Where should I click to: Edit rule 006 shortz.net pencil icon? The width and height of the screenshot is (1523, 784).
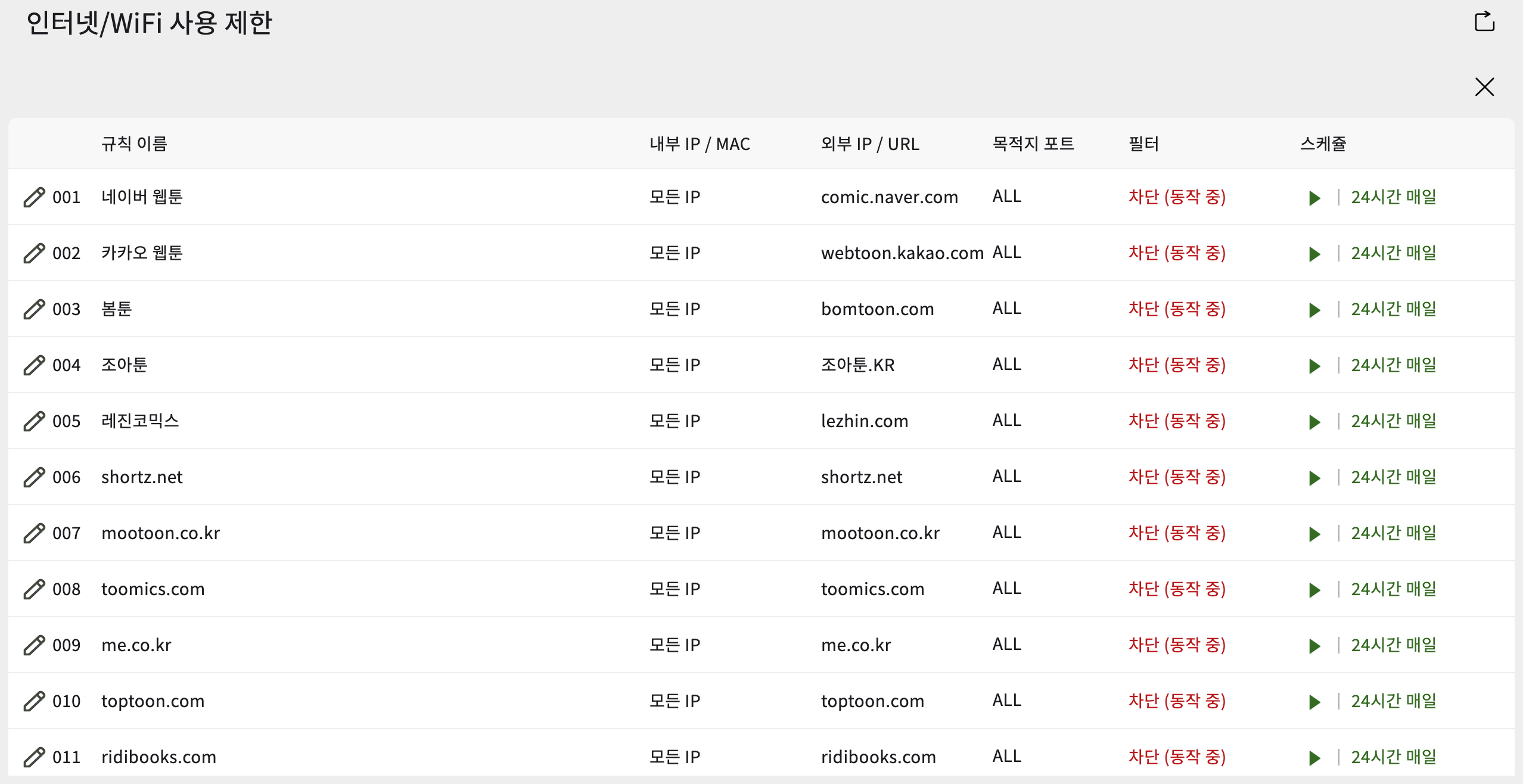click(35, 477)
